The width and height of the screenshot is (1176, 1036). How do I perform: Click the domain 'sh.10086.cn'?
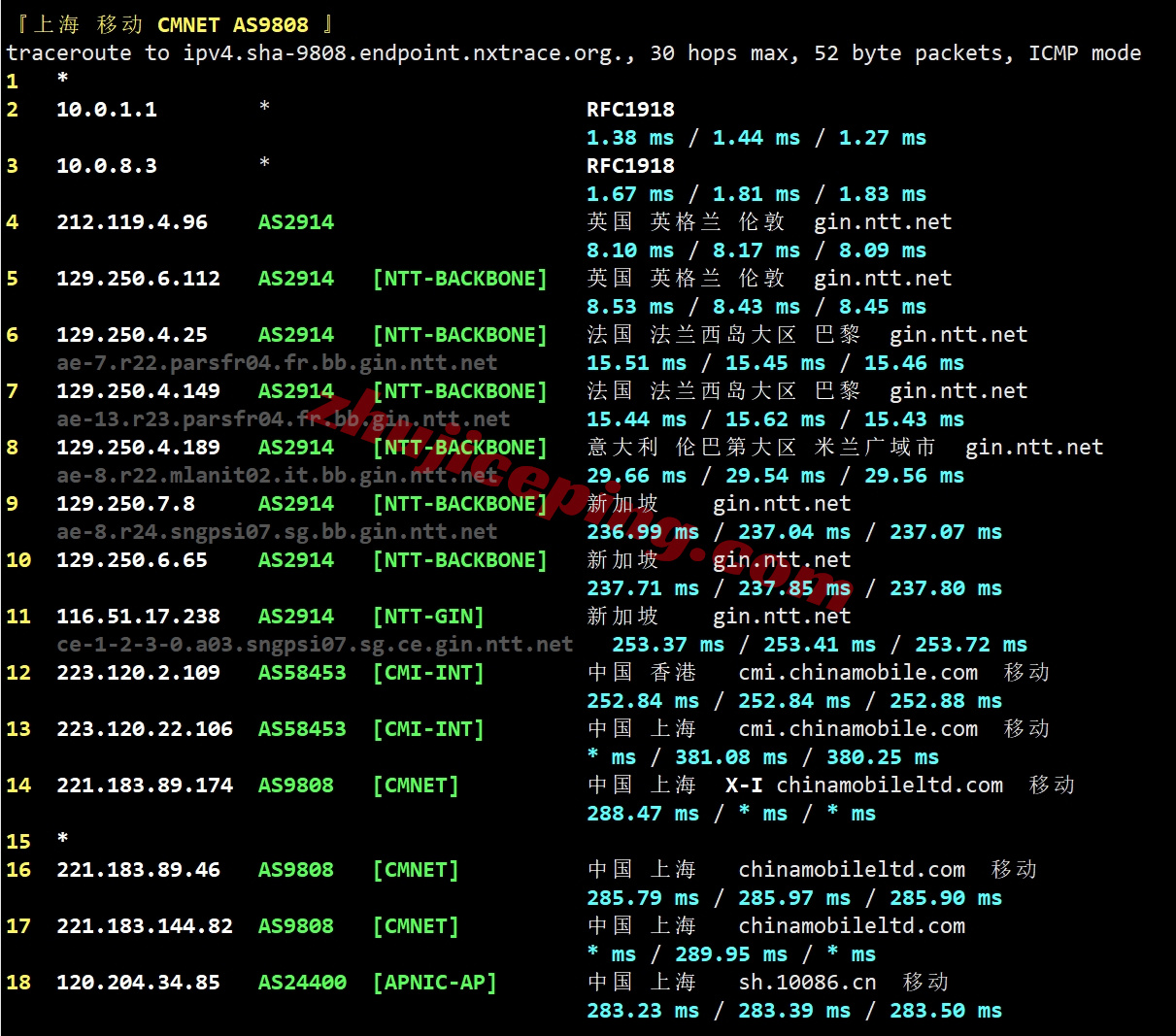pos(807,983)
